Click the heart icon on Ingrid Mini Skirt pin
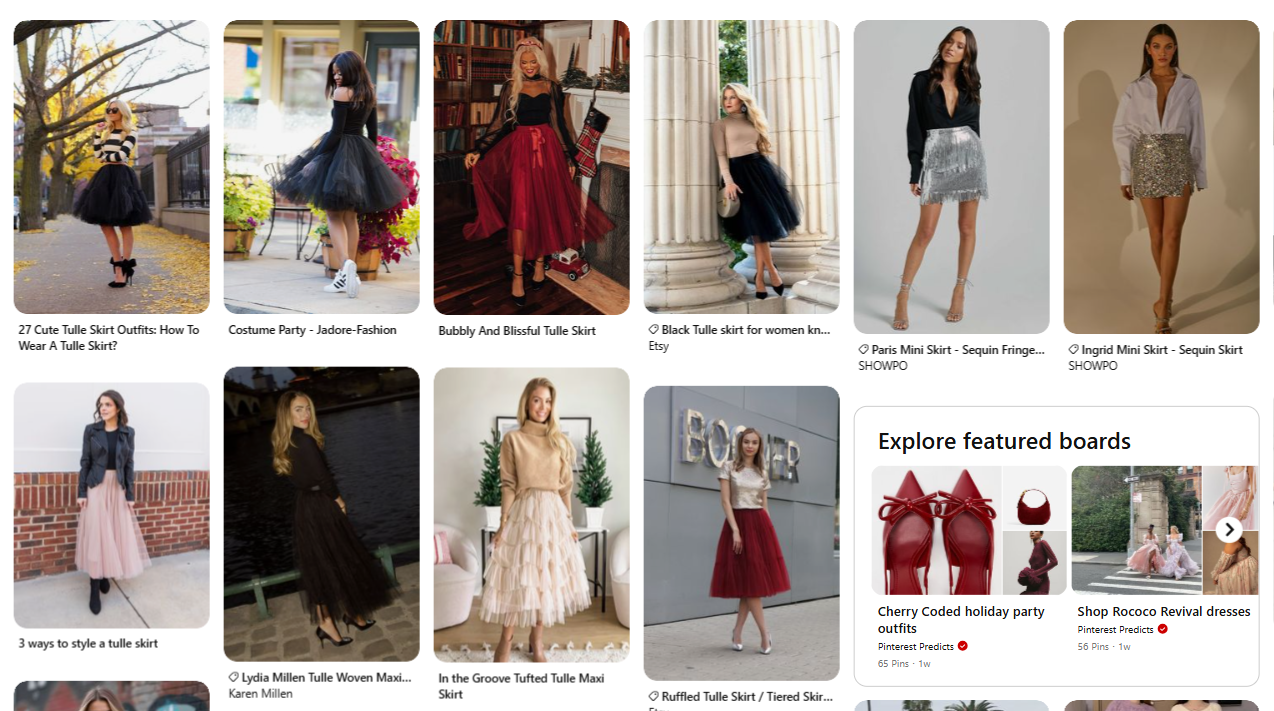1274x711 pixels. coord(1073,349)
